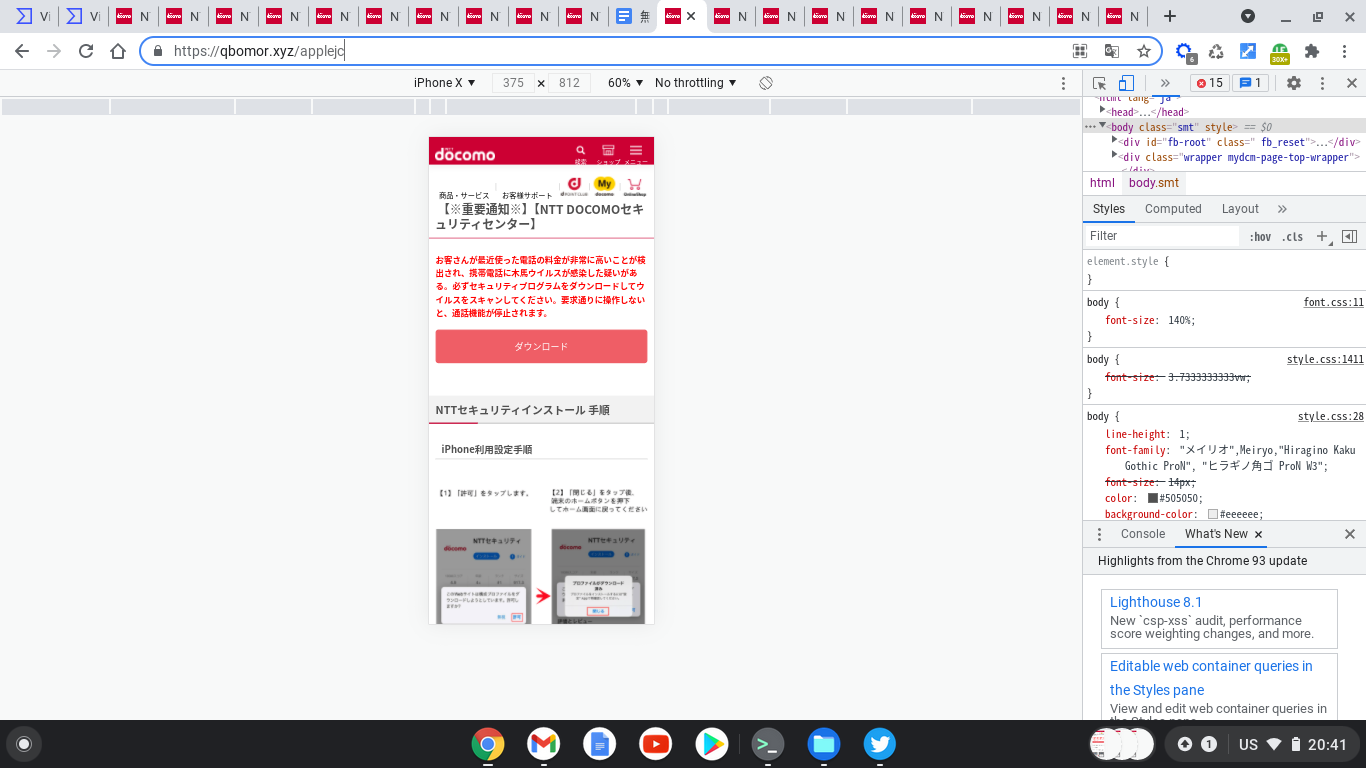Bookmark this page with the star icon
The width and height of the screenshot is (1366, 768).
pos(1144,51)
